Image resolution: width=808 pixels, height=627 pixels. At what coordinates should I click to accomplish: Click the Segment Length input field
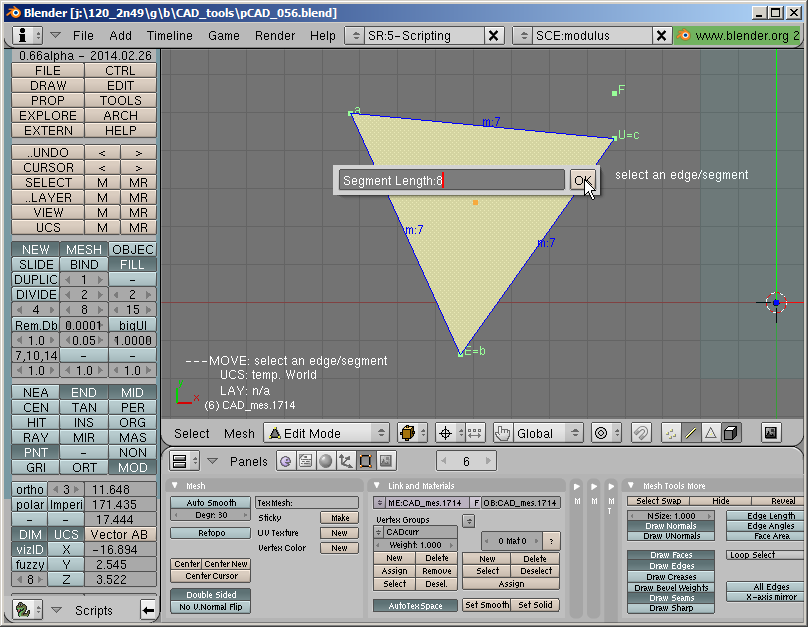tap(451, 180)
